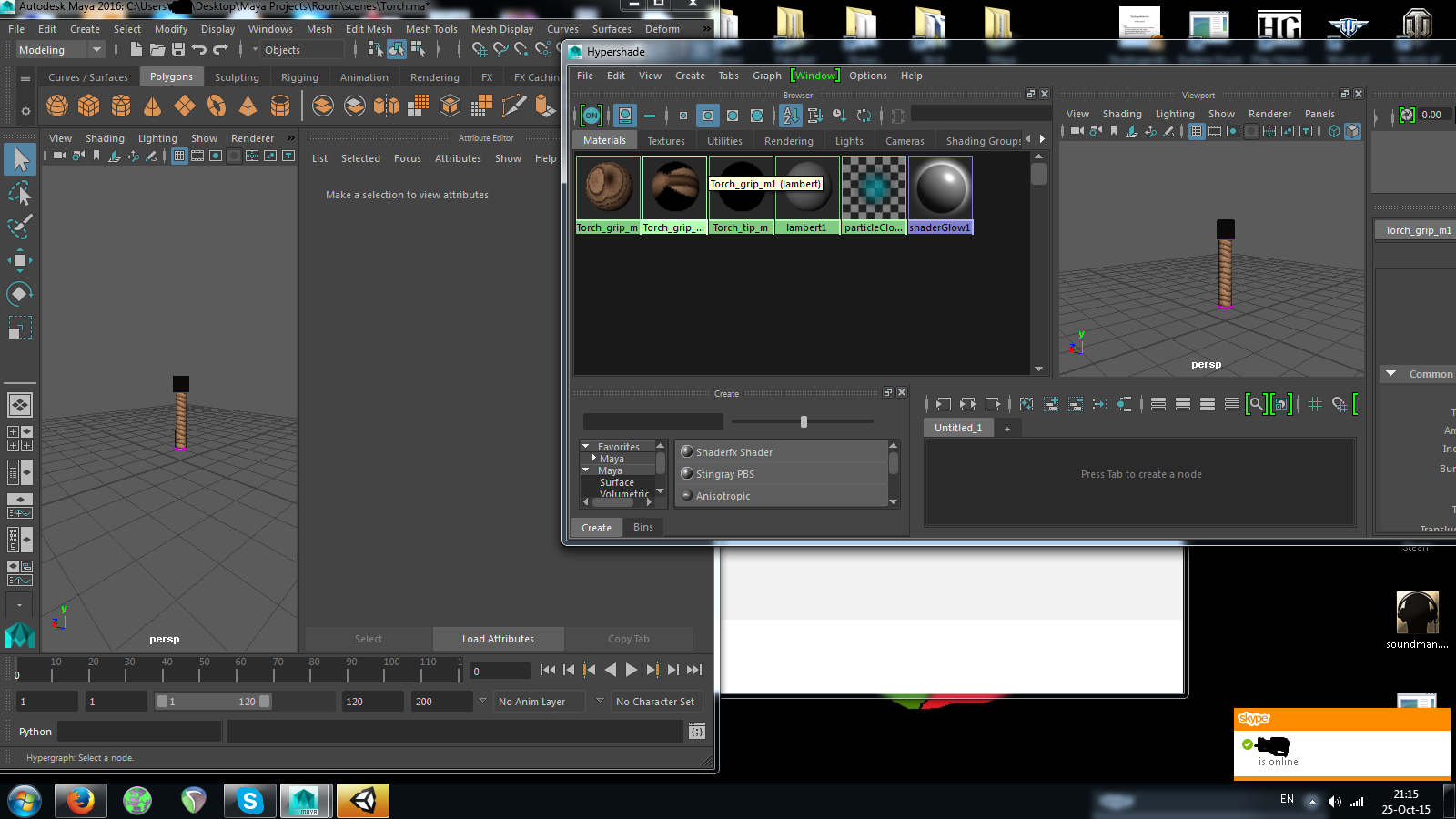This screenshot has height=819, width=1456.
Task: Collapse the Favorites tree in Create panel
Action: (585, 446)
